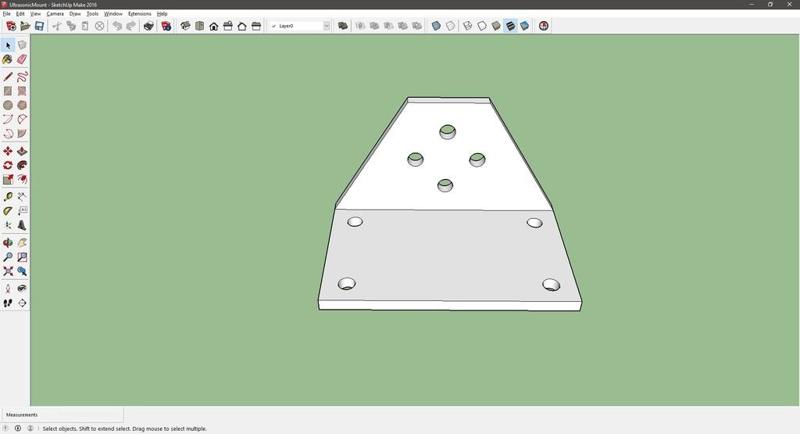Print the model
Screen dimensions: 800x434
click(x=148, y=25)
